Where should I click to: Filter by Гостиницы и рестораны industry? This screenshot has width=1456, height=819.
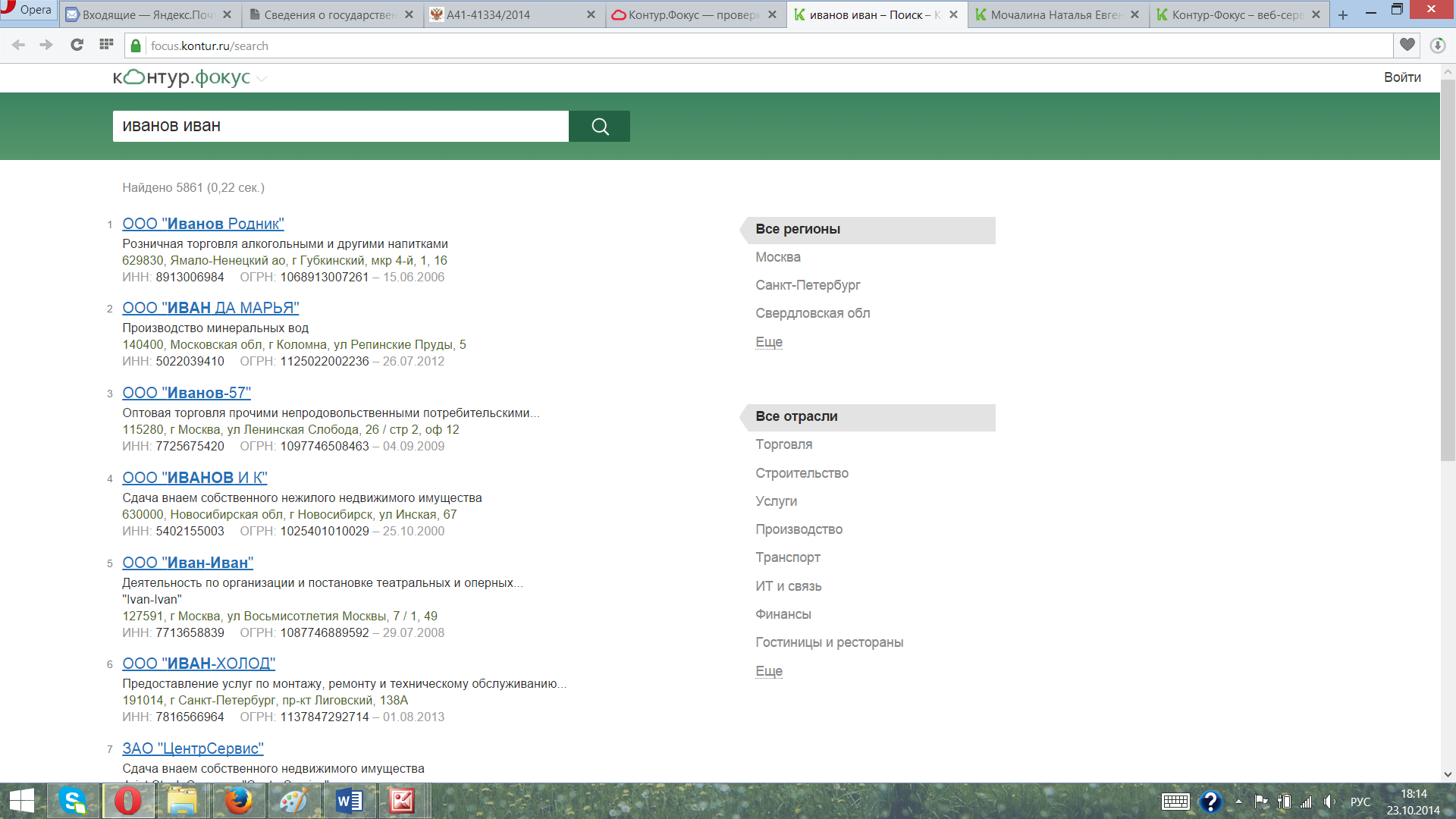click(830, 642)
